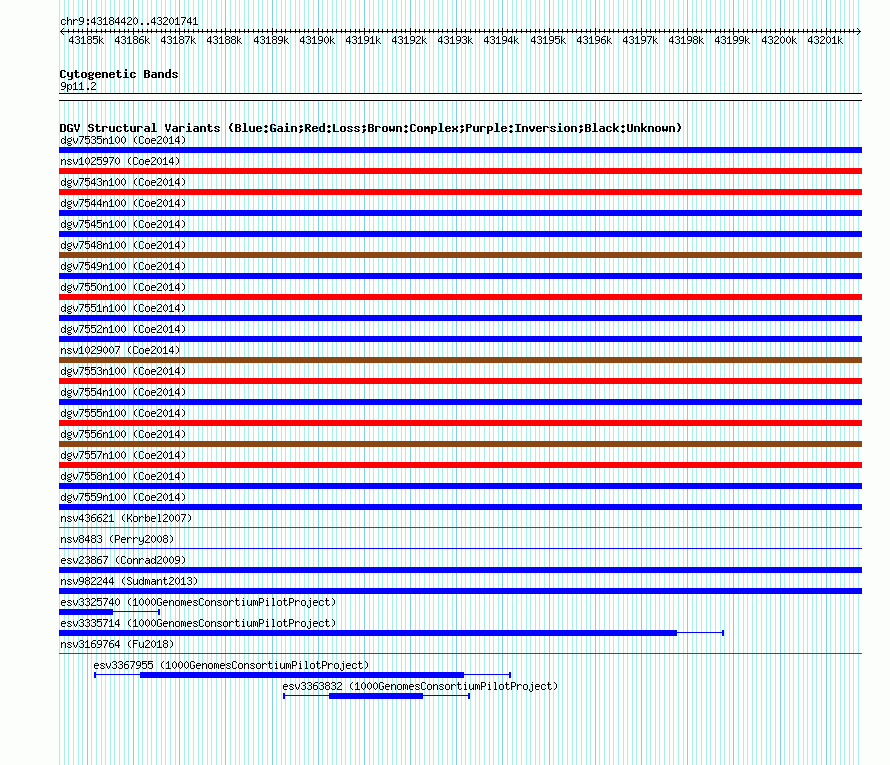Select the brown bar under dgv7556n100
The image size is (890, 765).
tap(460, 444)
